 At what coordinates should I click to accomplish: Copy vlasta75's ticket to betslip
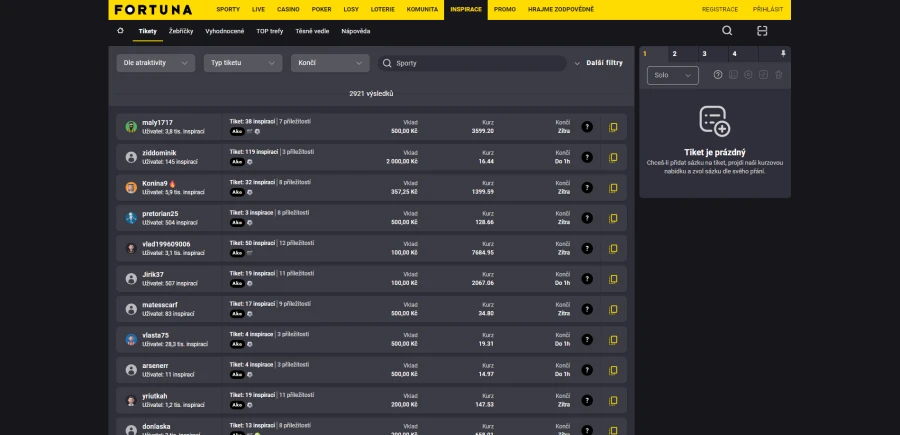pos(613,340)
